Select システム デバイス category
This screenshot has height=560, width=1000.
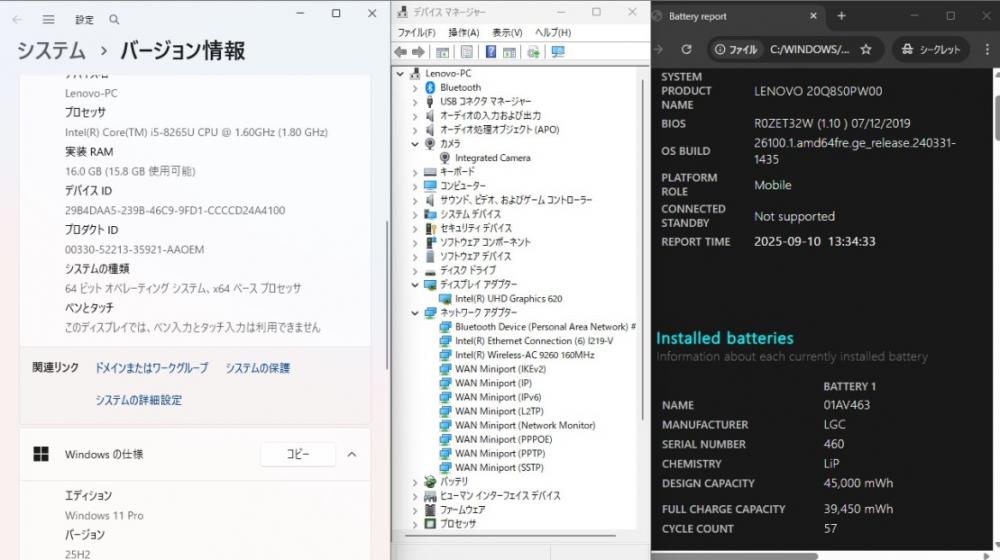click(470, 214)
